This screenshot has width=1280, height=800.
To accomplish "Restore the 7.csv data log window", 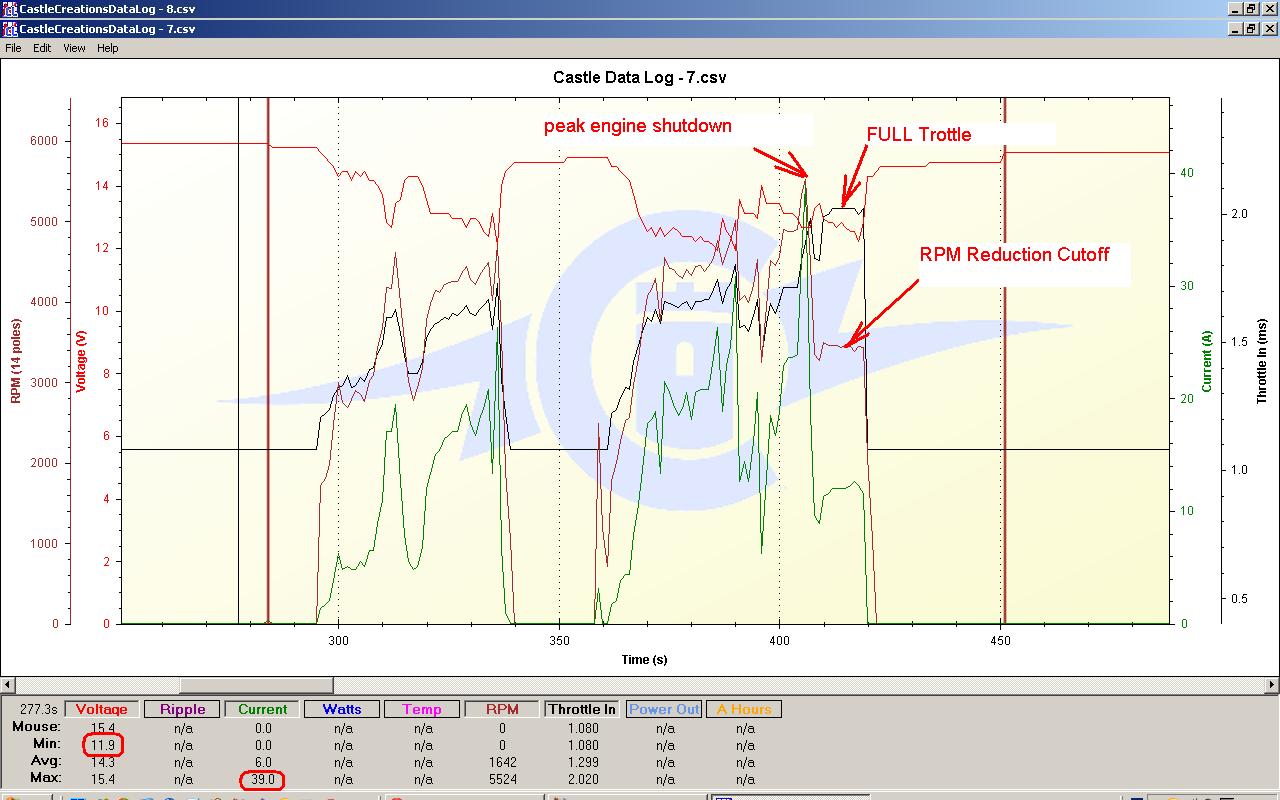I will (x=1250, y=29).
